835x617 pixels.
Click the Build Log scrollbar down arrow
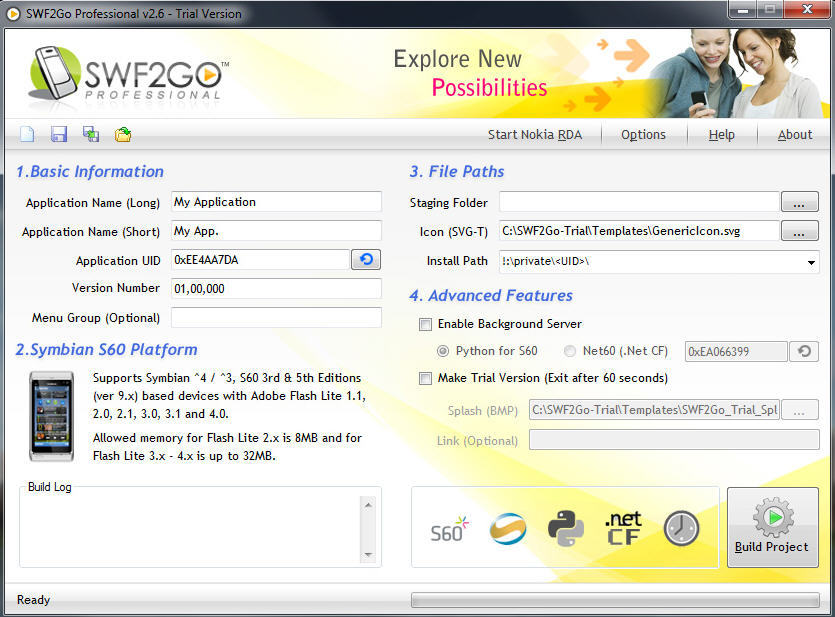coord(368,555)
